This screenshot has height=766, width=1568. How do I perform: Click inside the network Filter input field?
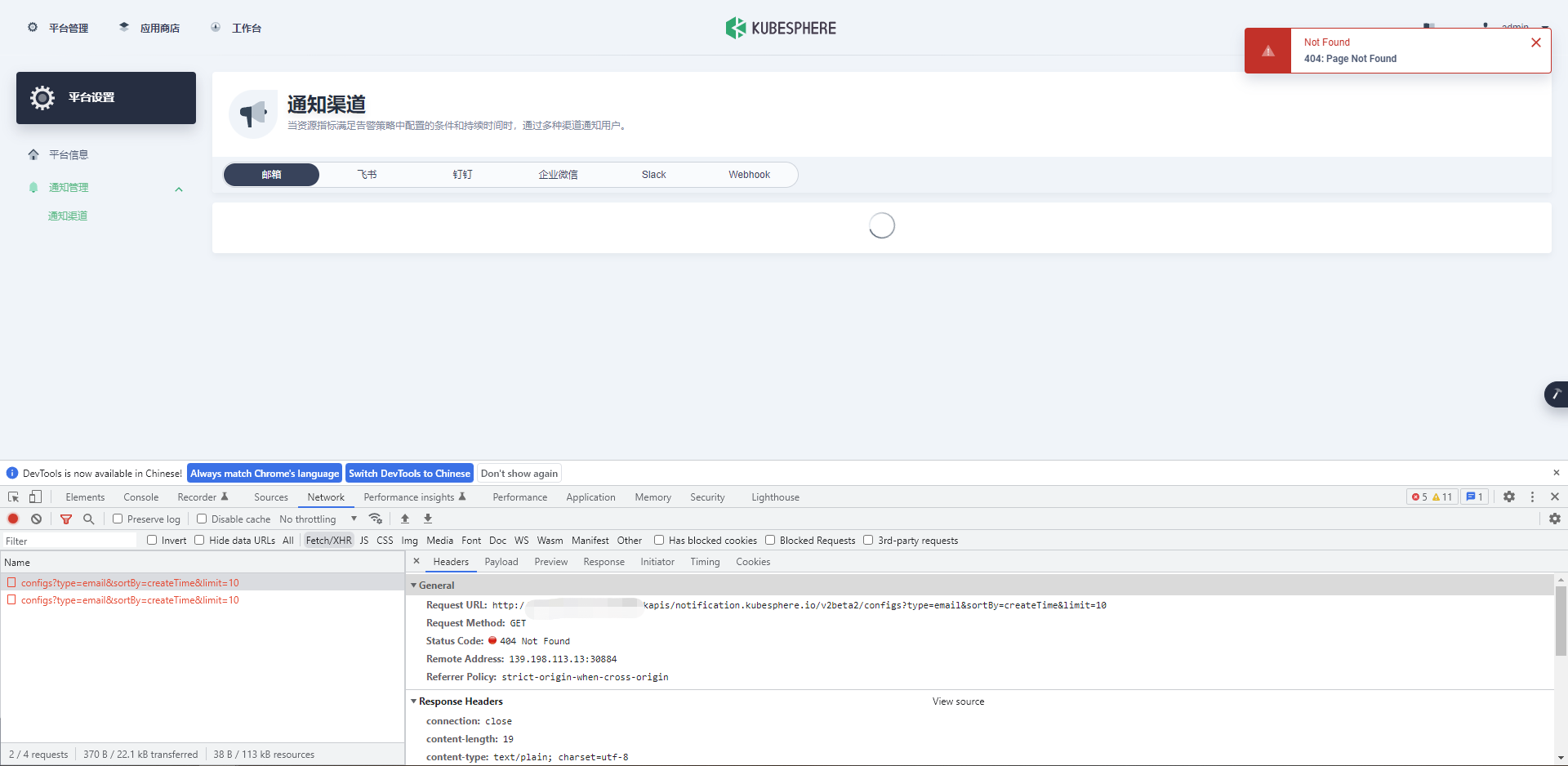pos(69,540)
